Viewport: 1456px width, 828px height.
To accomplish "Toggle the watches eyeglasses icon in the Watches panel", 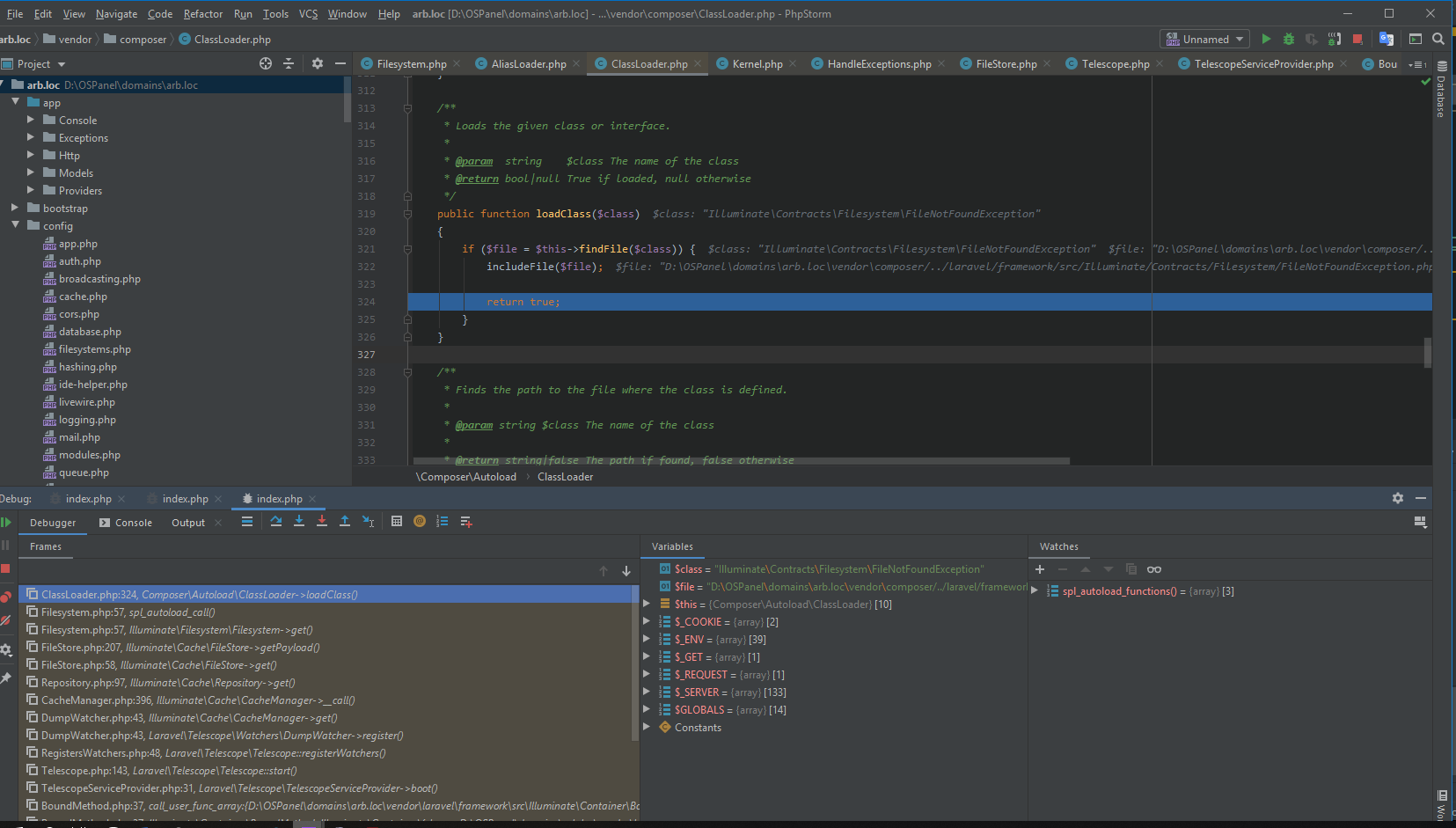I will click(x=1154, y=569).
